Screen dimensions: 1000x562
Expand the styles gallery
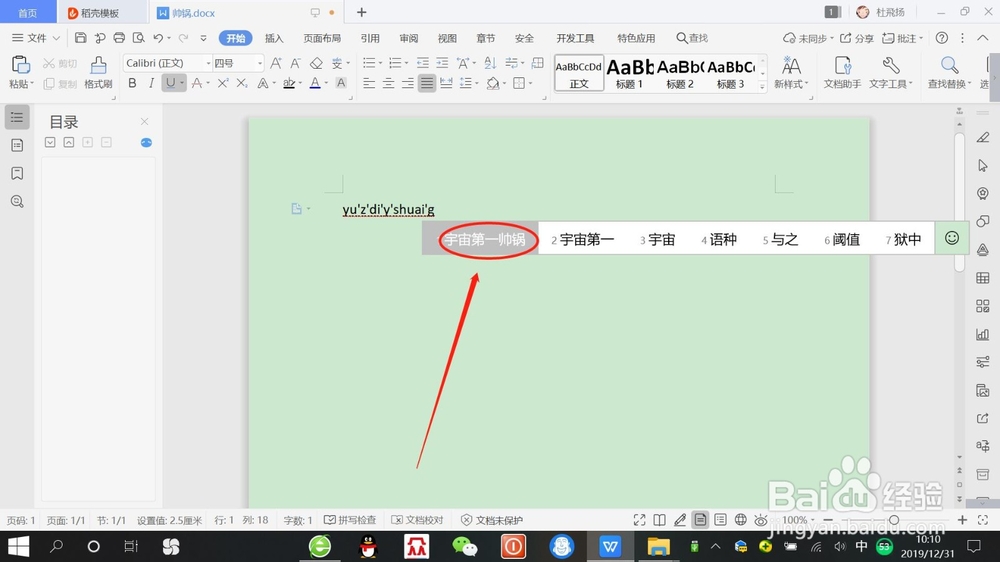[x=762, y=86]
